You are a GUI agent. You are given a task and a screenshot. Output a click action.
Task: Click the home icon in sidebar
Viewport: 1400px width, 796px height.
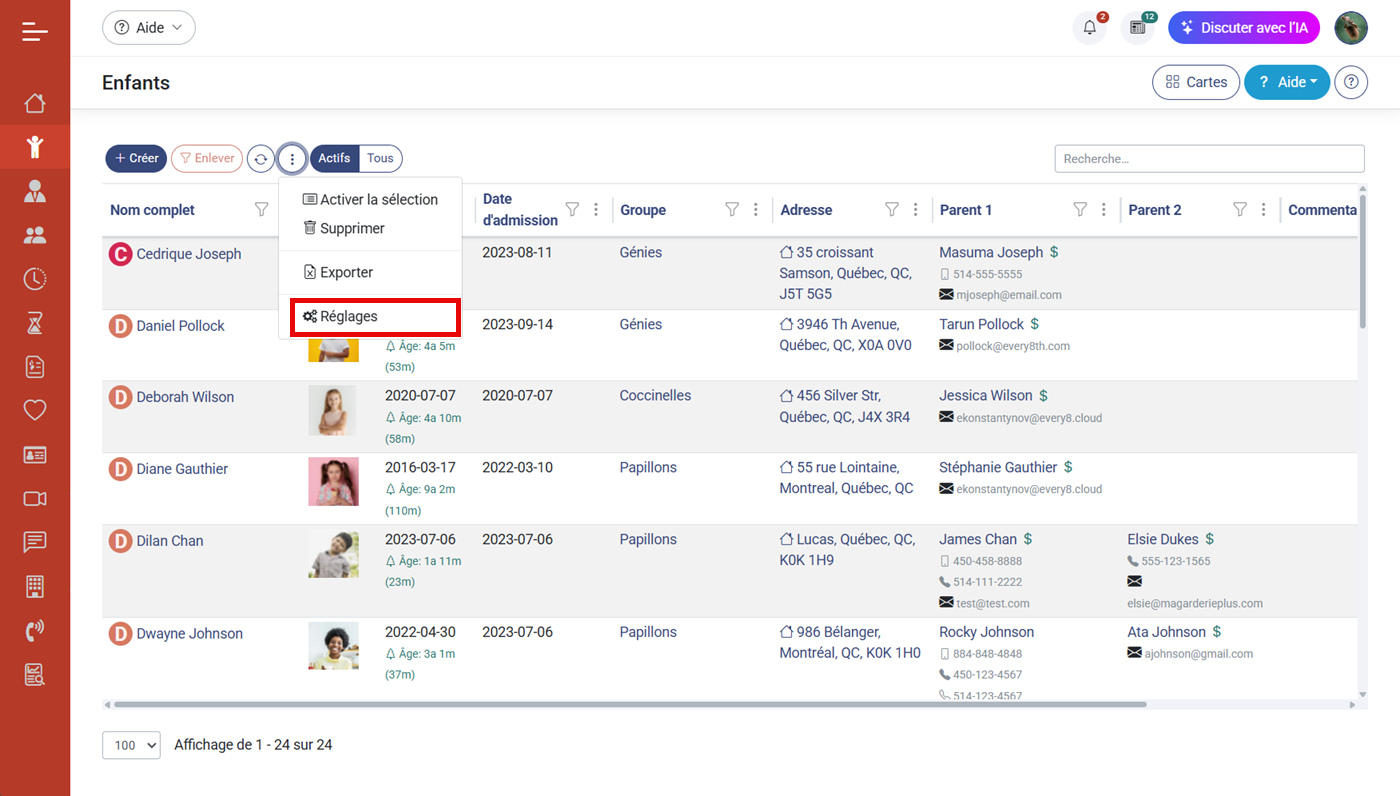35,103
